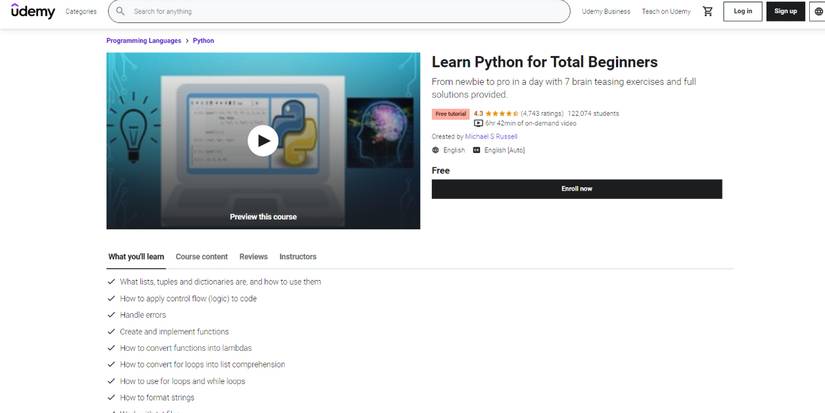The height and width of the screenshot is (413, 825).
Task: Open Teach on Udemy link
Action: point(666,11)
